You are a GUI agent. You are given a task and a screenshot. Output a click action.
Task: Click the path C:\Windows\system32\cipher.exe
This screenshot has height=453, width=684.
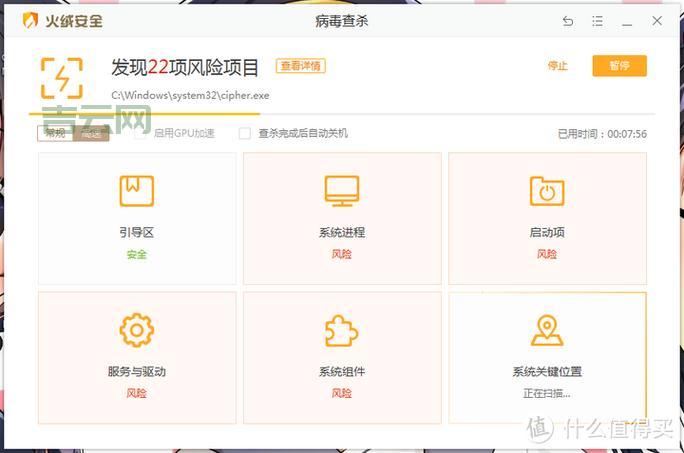190,95
